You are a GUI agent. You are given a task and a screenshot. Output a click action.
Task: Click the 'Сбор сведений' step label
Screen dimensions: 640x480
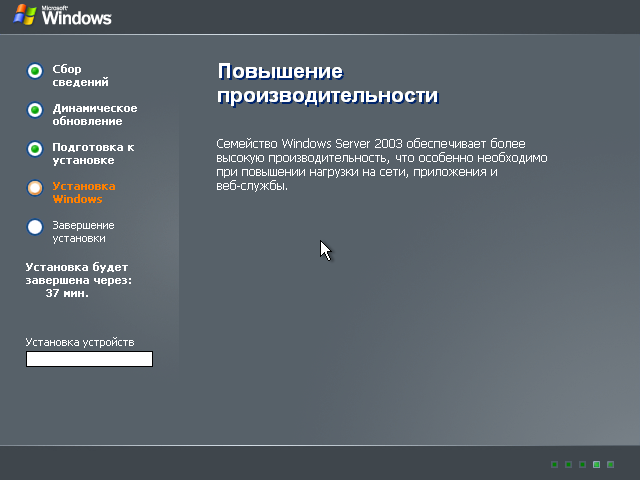[80, 76]
